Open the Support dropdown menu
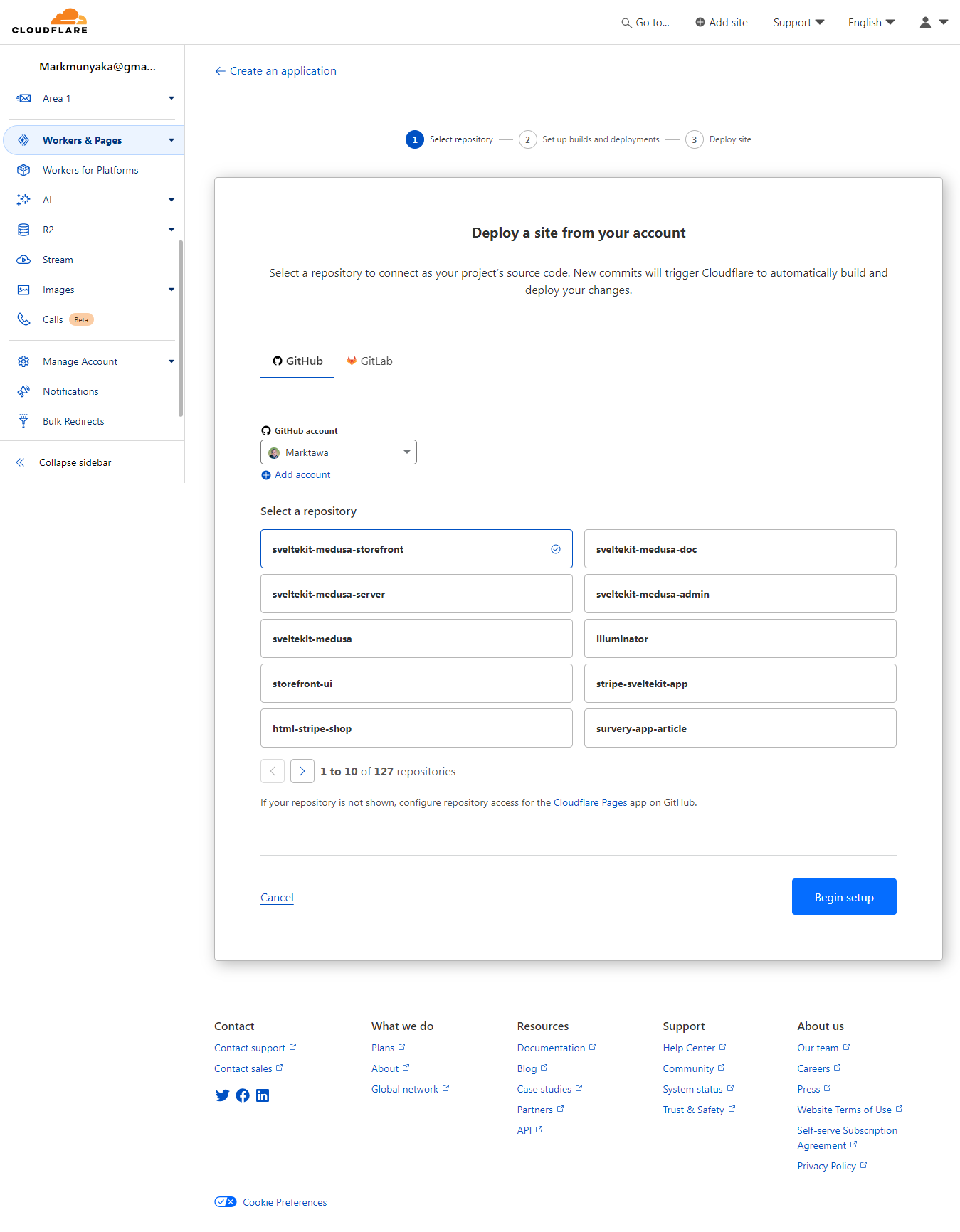This screenshot has height=1232, width=960. pyautogui.click(x=798, y=23)
